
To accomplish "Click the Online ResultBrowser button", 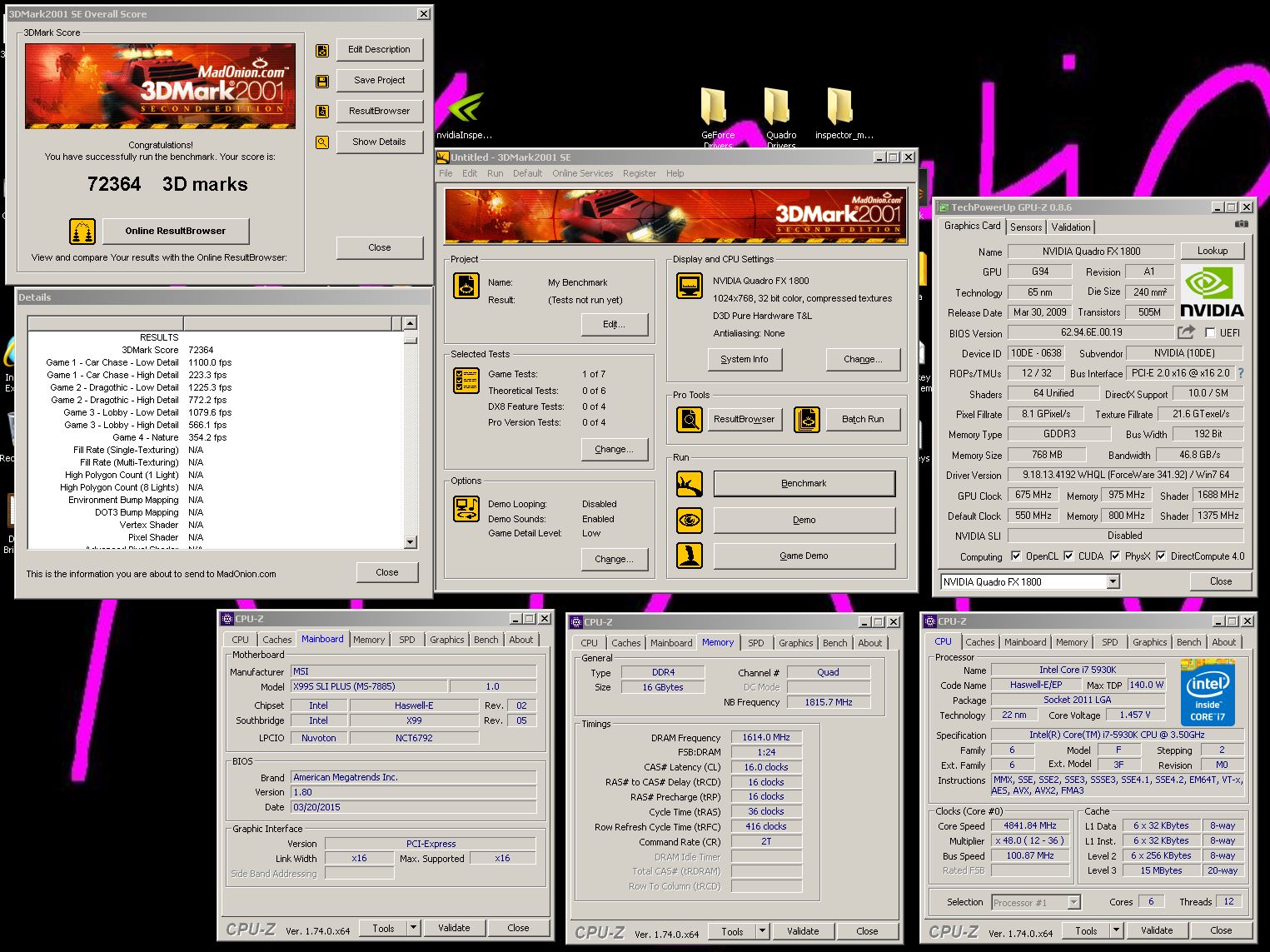I will (176, 231).
